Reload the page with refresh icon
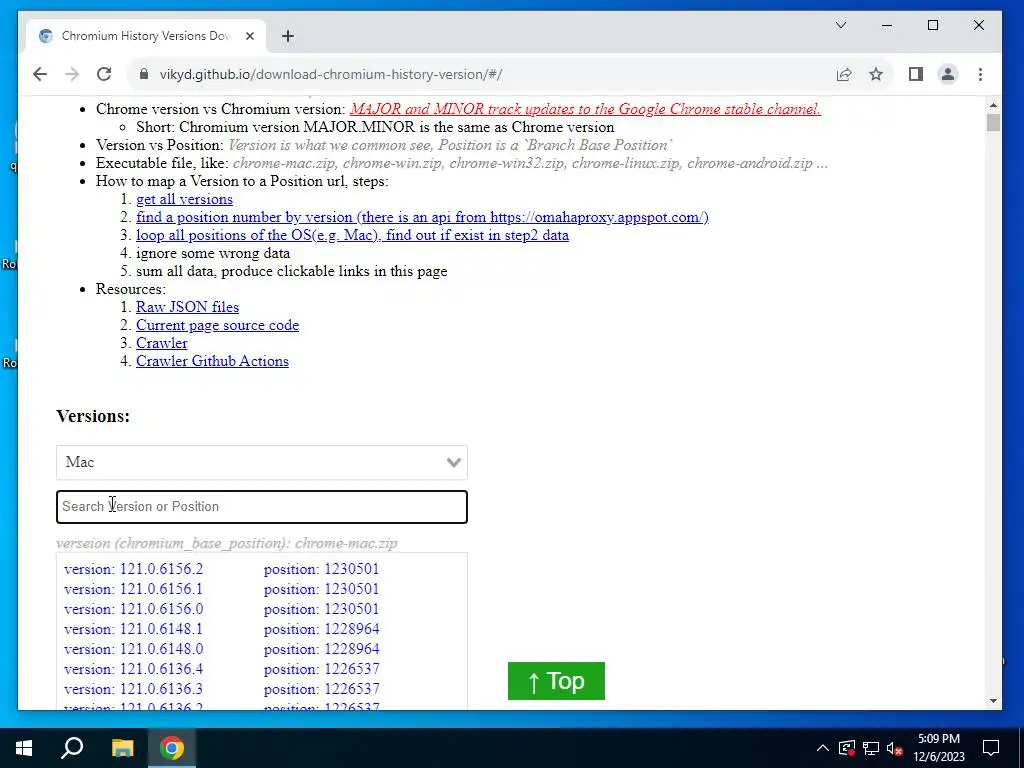1024x768 pixels. coord(104,74)
